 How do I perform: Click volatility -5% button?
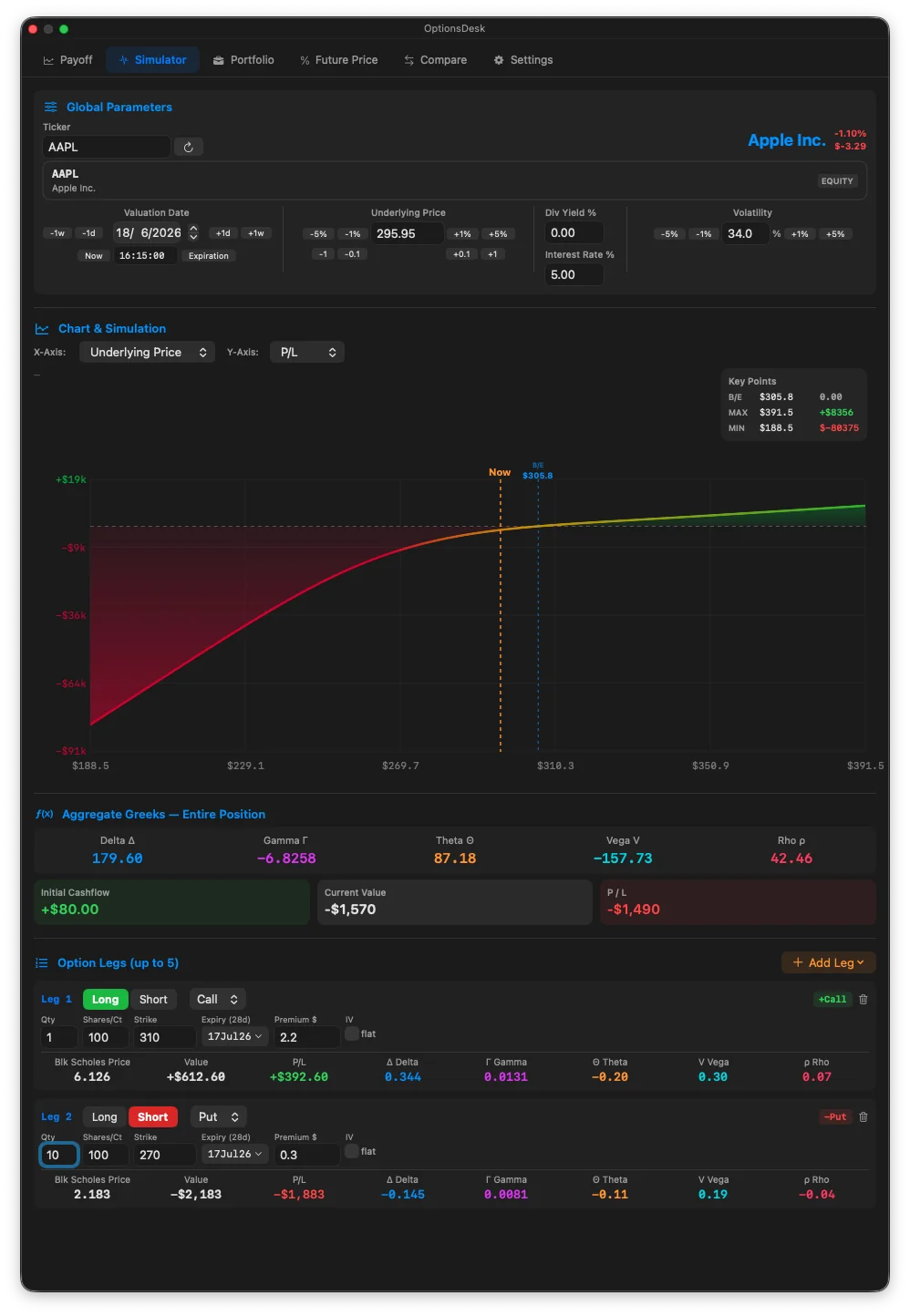pos(670,234)
